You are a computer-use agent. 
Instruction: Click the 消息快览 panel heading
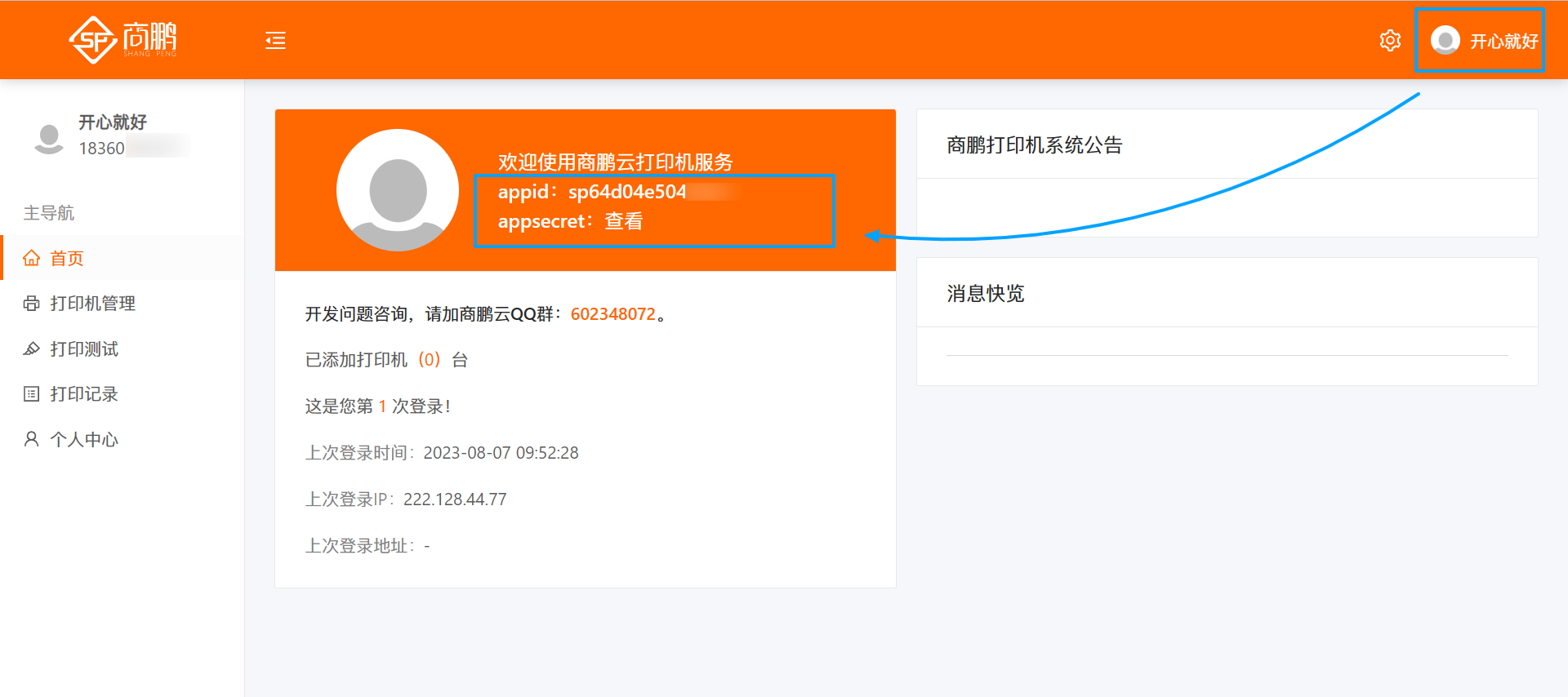985,294
